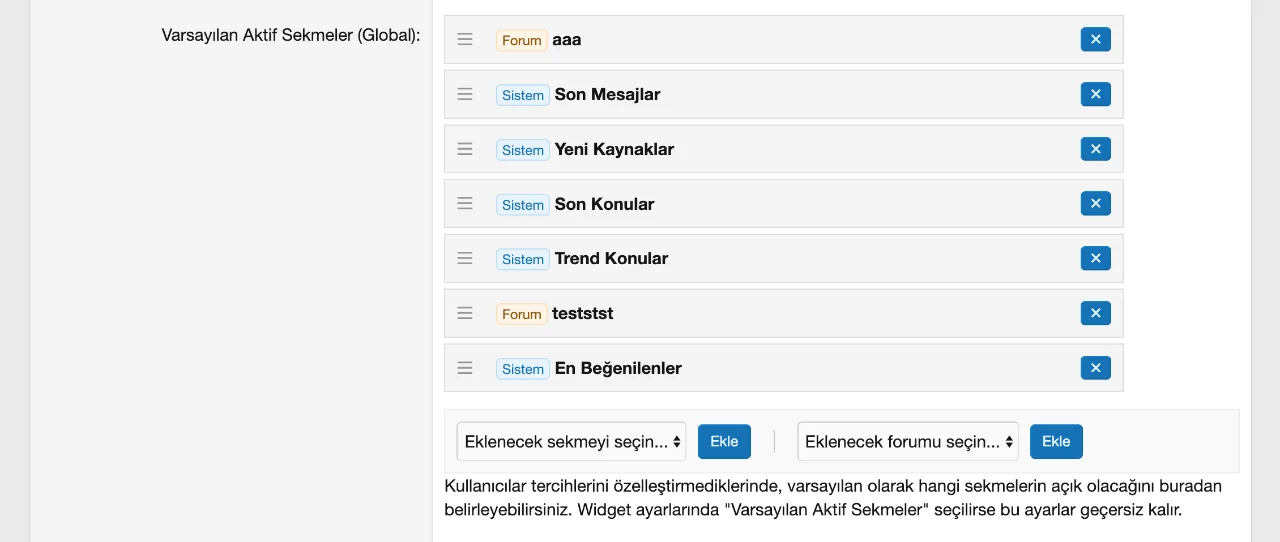Delete the 'En Beğenilenler' tab
Image resolution: width=1280 pixels, height=542 pixels.
[1095, 368]
